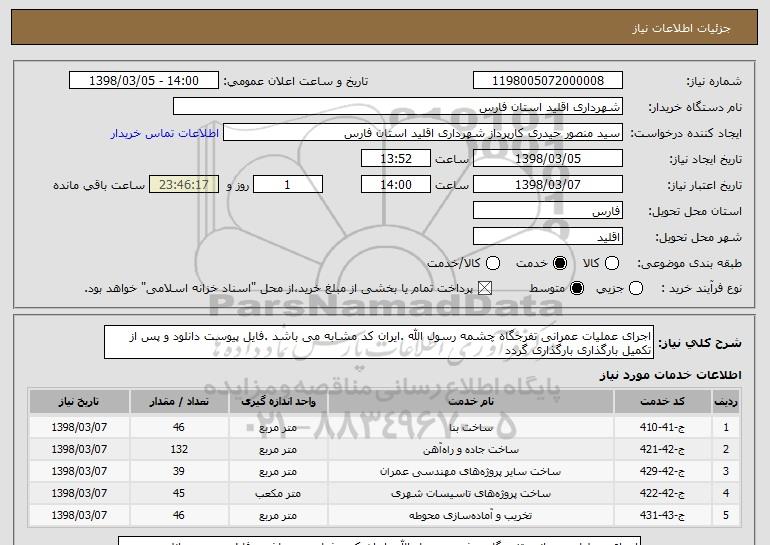The width and height of the screenshot is (770, 545).
Task: Click the ردیف column header
Action: tap(726, 401)
